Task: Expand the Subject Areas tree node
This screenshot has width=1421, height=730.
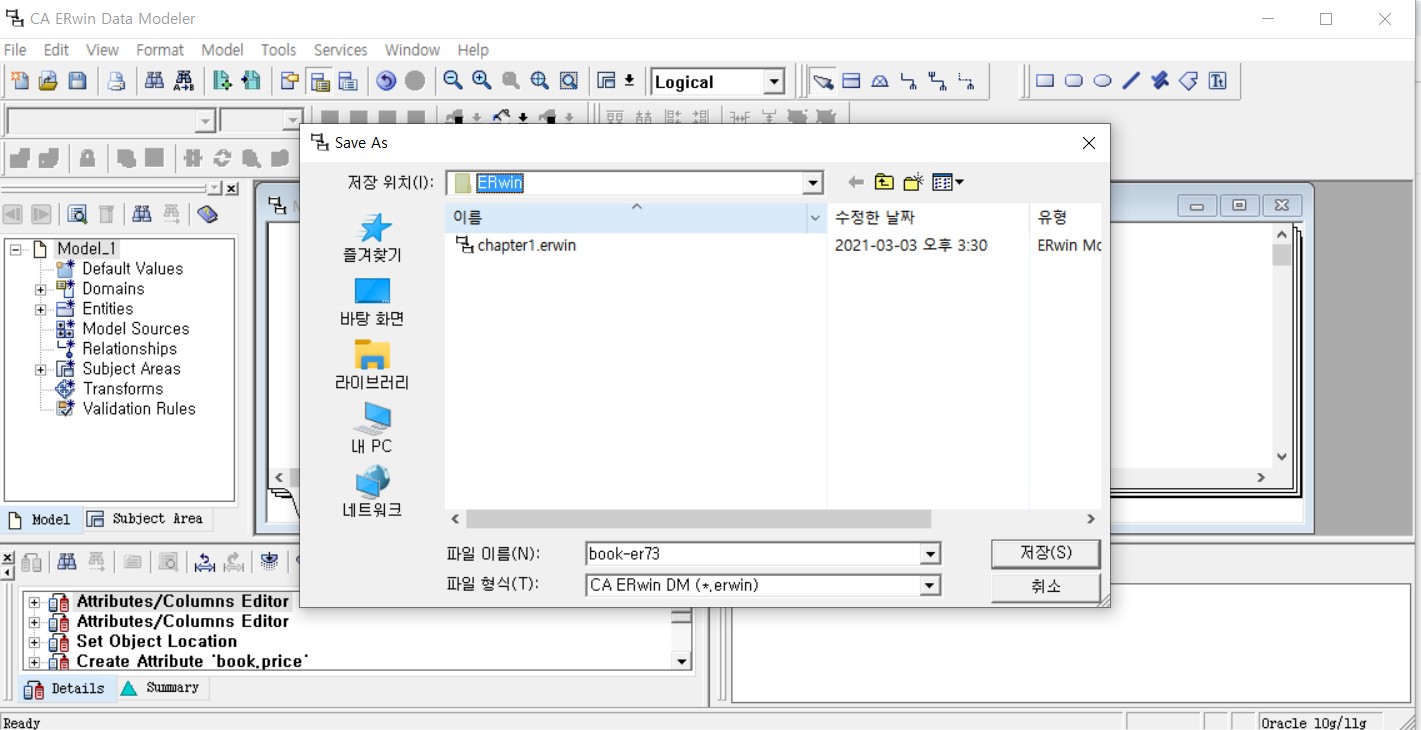Action: tap(41, 370)
